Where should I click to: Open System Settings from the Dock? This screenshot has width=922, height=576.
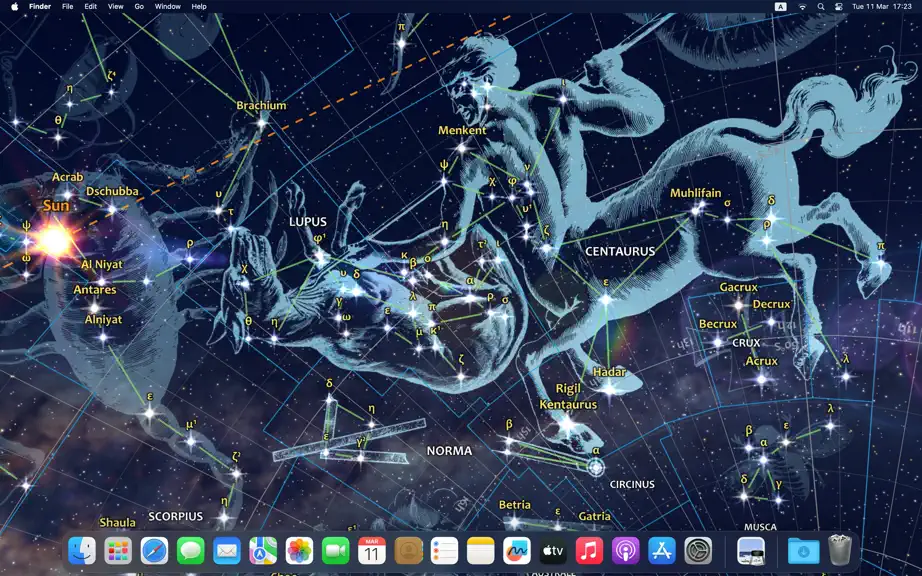(x=698, y=551)
